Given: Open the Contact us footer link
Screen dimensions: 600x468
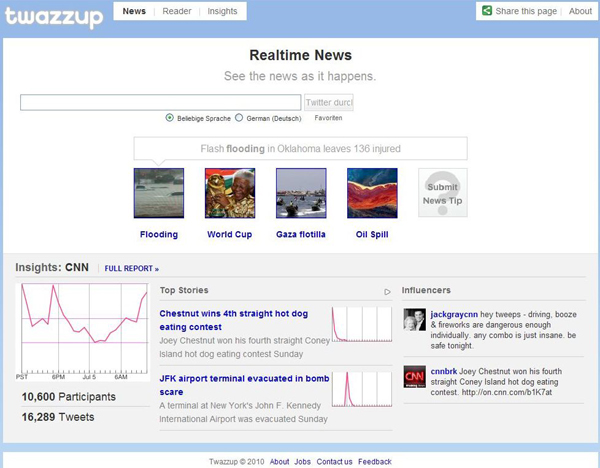Looking at the screenshot, I should (334, 461).
